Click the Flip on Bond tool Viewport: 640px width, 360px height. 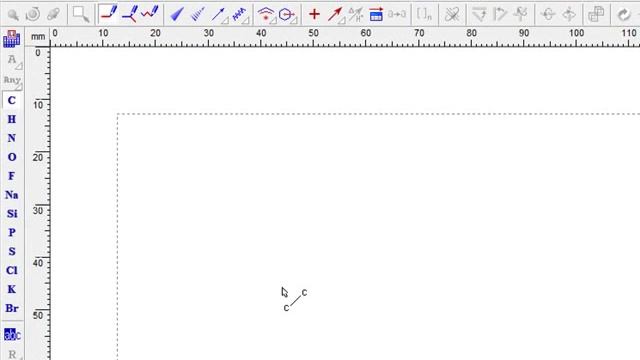tap(500, 15)
